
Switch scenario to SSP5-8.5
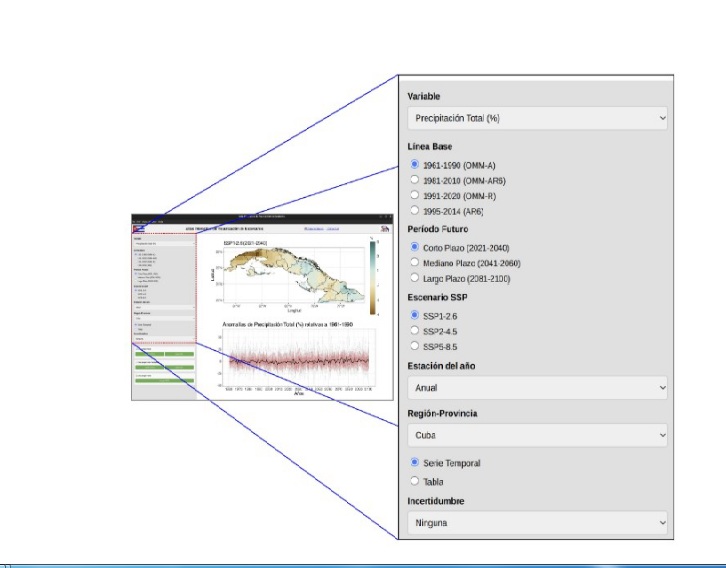414,346
